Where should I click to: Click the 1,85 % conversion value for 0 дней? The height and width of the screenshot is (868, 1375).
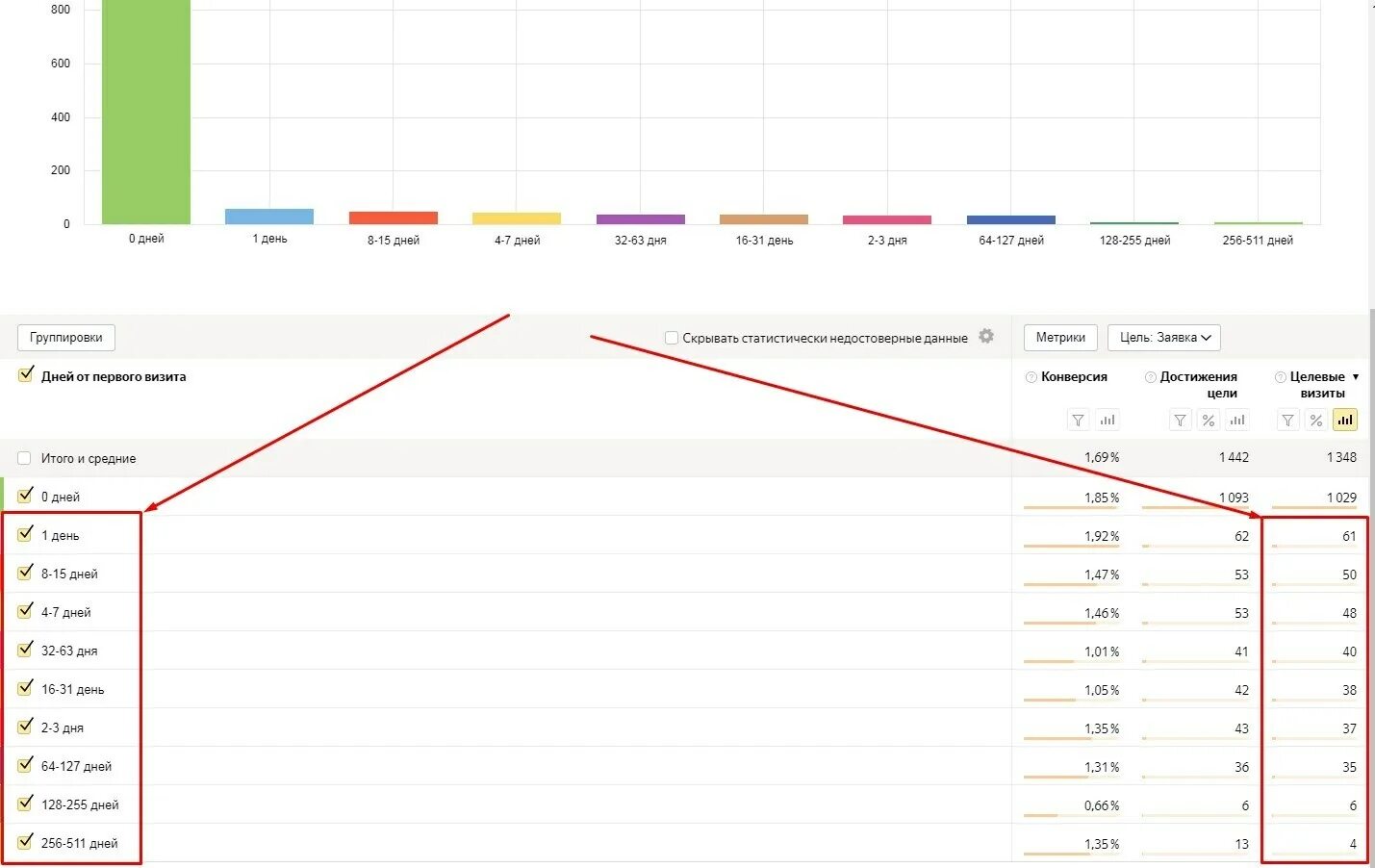click(x=1102, y=498)
